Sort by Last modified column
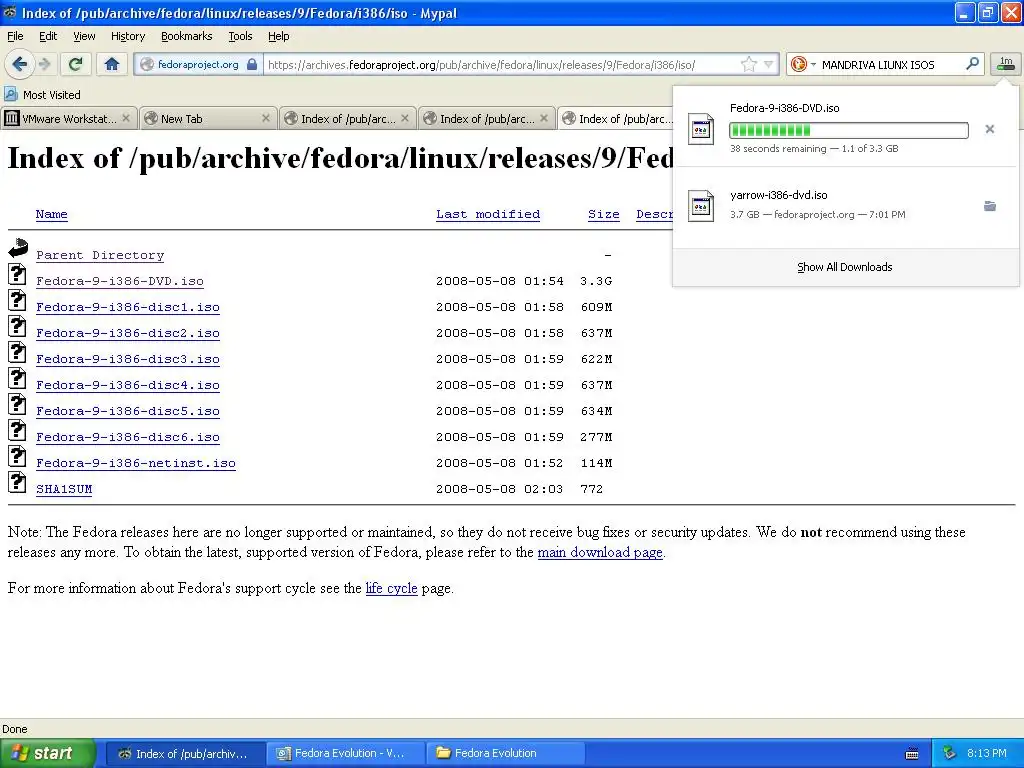Image resolution: width=1024 pixels, height=768 pixels. tap(488, 214)
